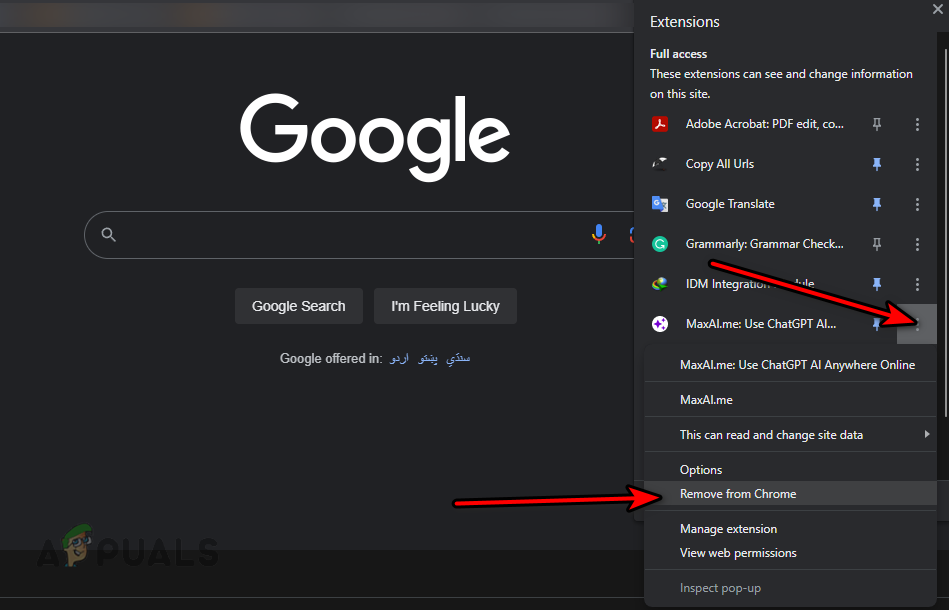This screenshot has width=949, height=610.
Task: Click the magnifier icon inside the search box
Action: point(108,234)
